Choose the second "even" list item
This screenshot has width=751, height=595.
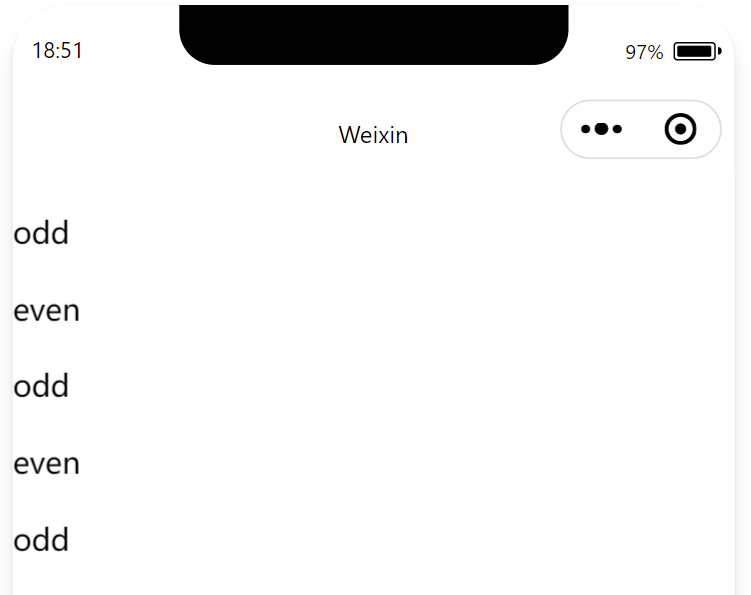46,464
